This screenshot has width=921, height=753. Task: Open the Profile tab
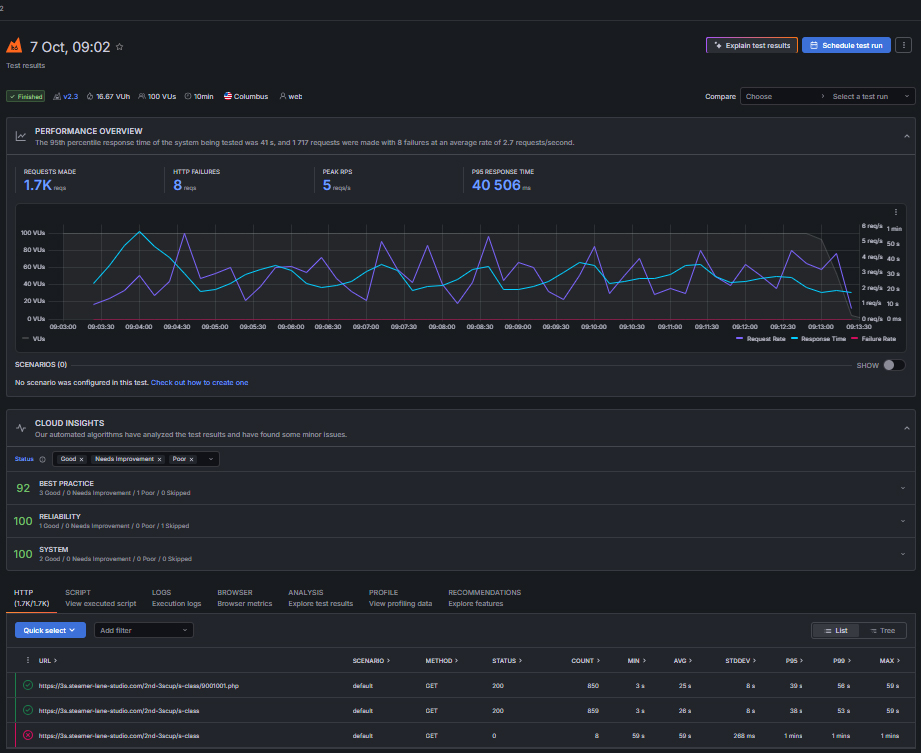click(401, 598)
